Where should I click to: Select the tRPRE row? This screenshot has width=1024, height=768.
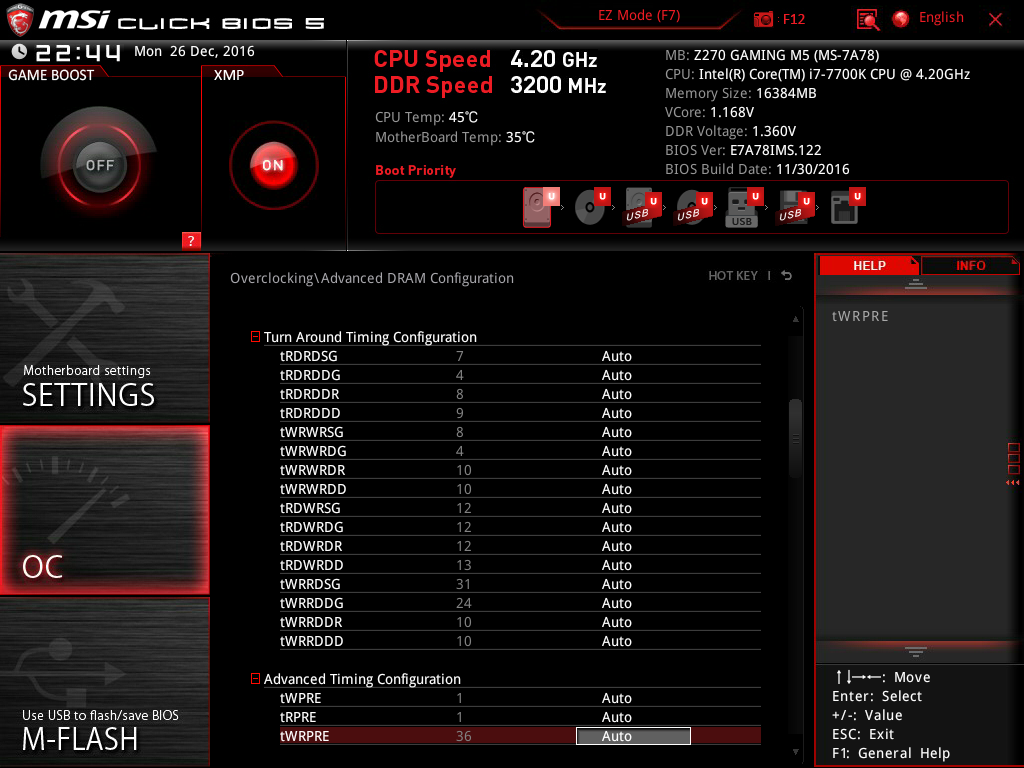click(x=520, y=717)
